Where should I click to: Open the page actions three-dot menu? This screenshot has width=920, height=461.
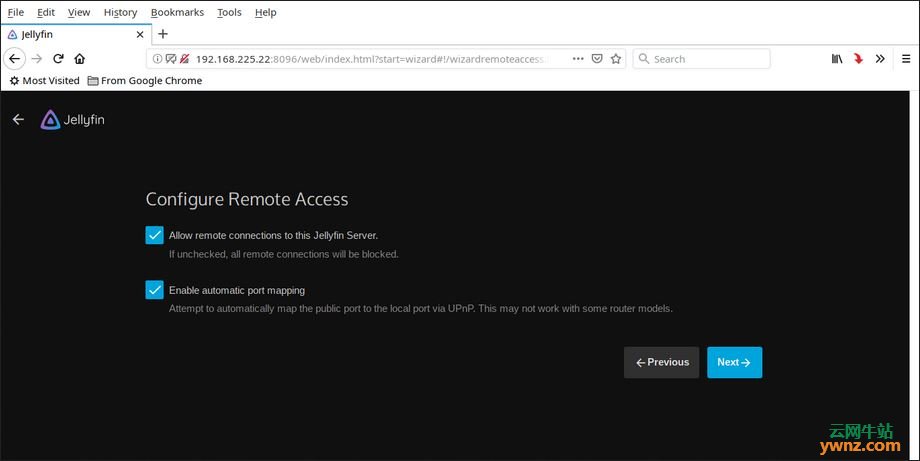tap(578, 59)
